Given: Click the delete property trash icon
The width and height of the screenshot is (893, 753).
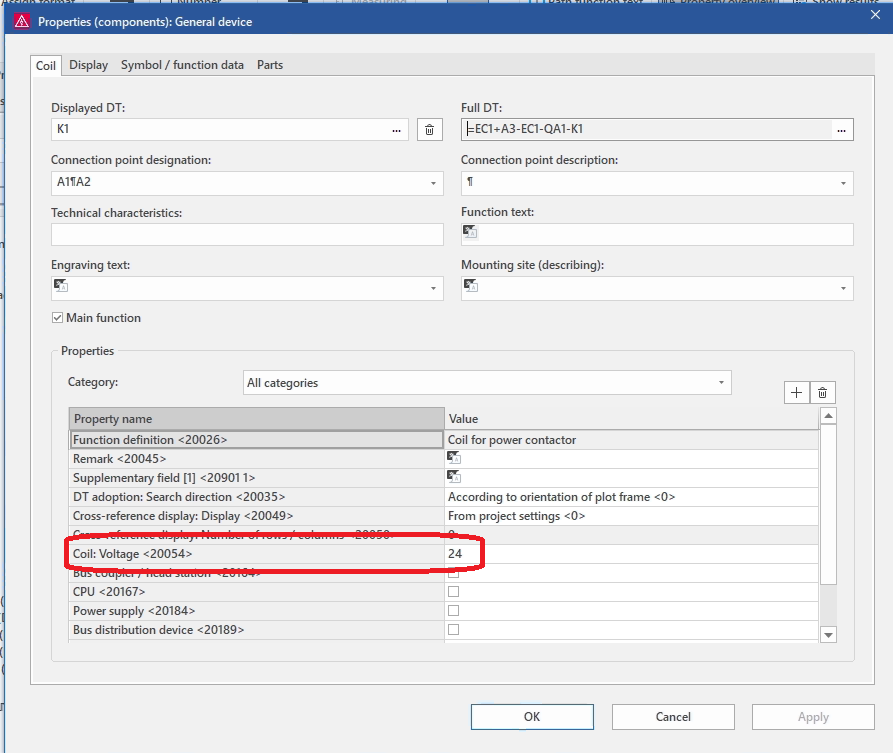Looking at the screenshot, I should click(x=822, y=393).
